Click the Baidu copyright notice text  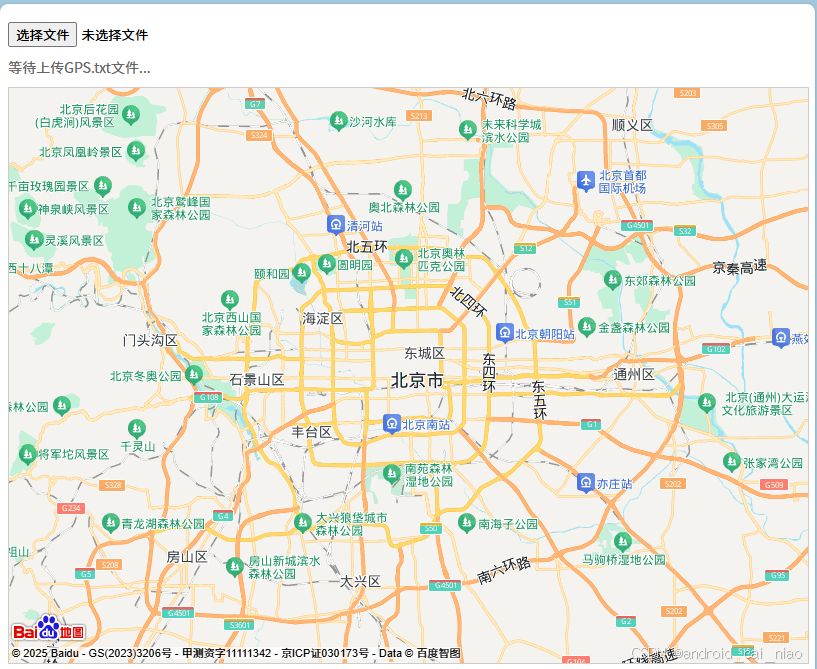tap(236, 653)
